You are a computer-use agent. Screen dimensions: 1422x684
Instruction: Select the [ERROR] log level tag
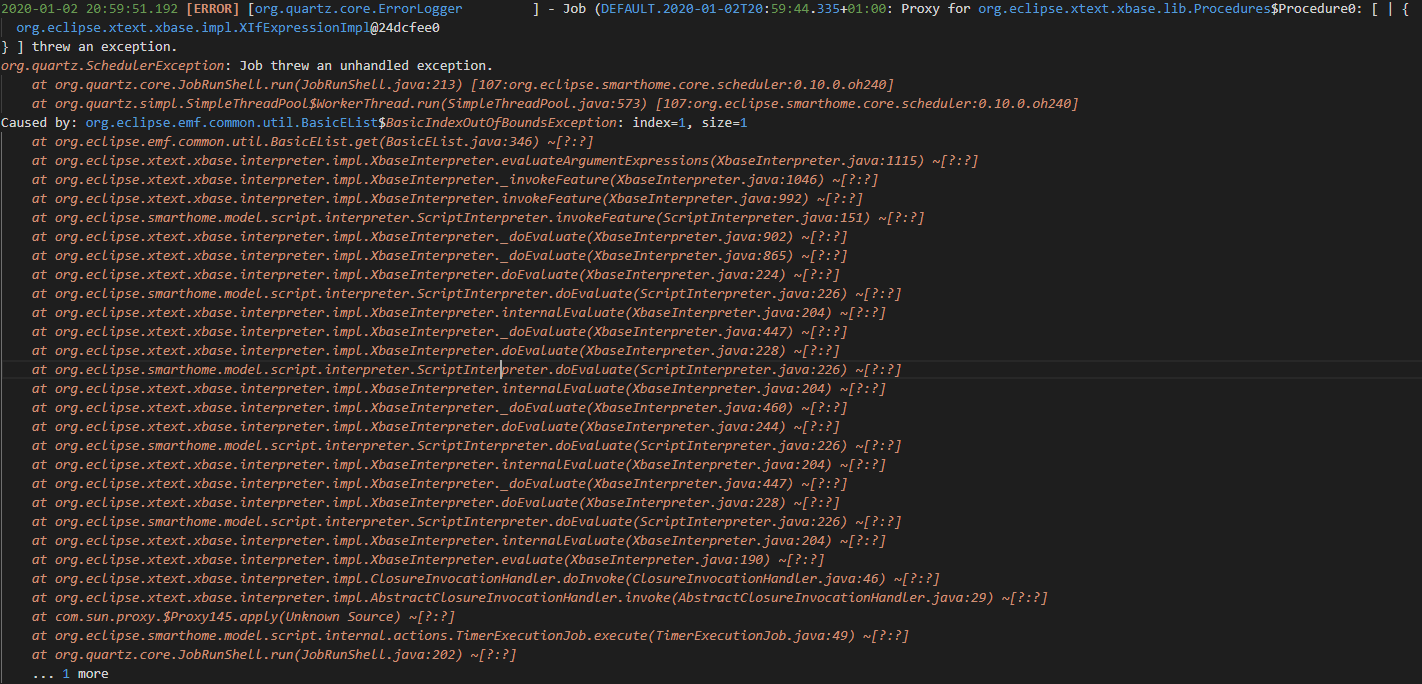[x=213, y=9]
